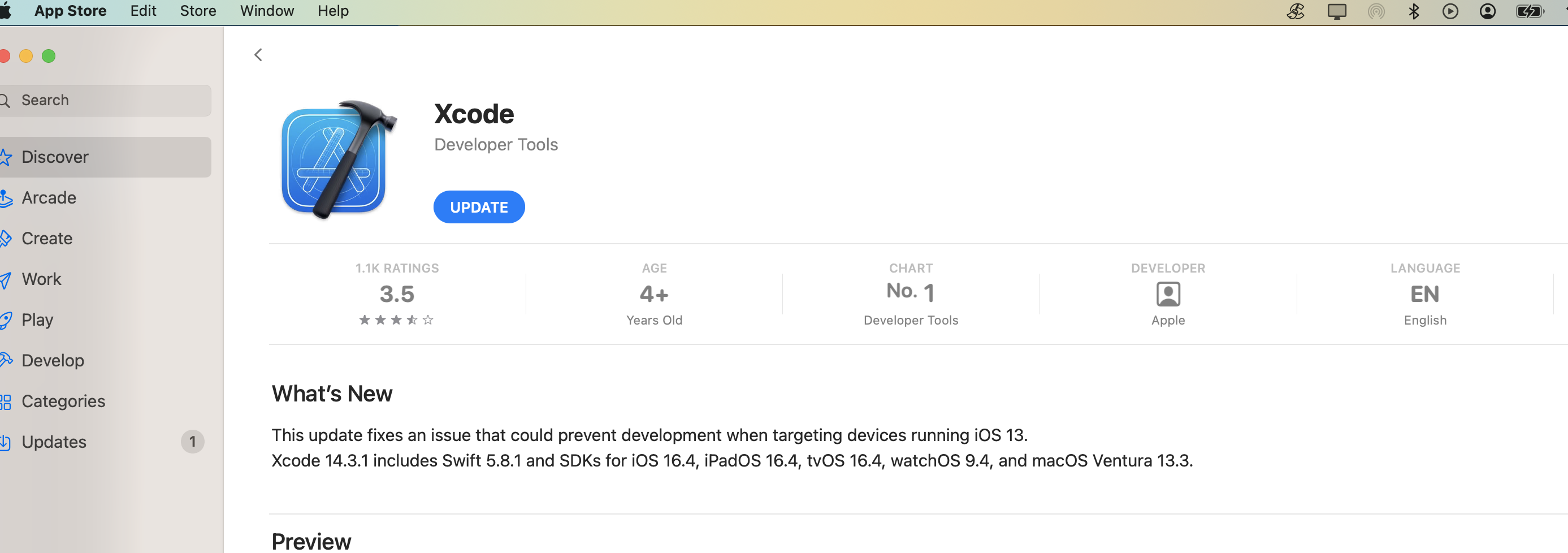1568x553 pixels.
Task: Click the Preview heading
Action: 311,542
